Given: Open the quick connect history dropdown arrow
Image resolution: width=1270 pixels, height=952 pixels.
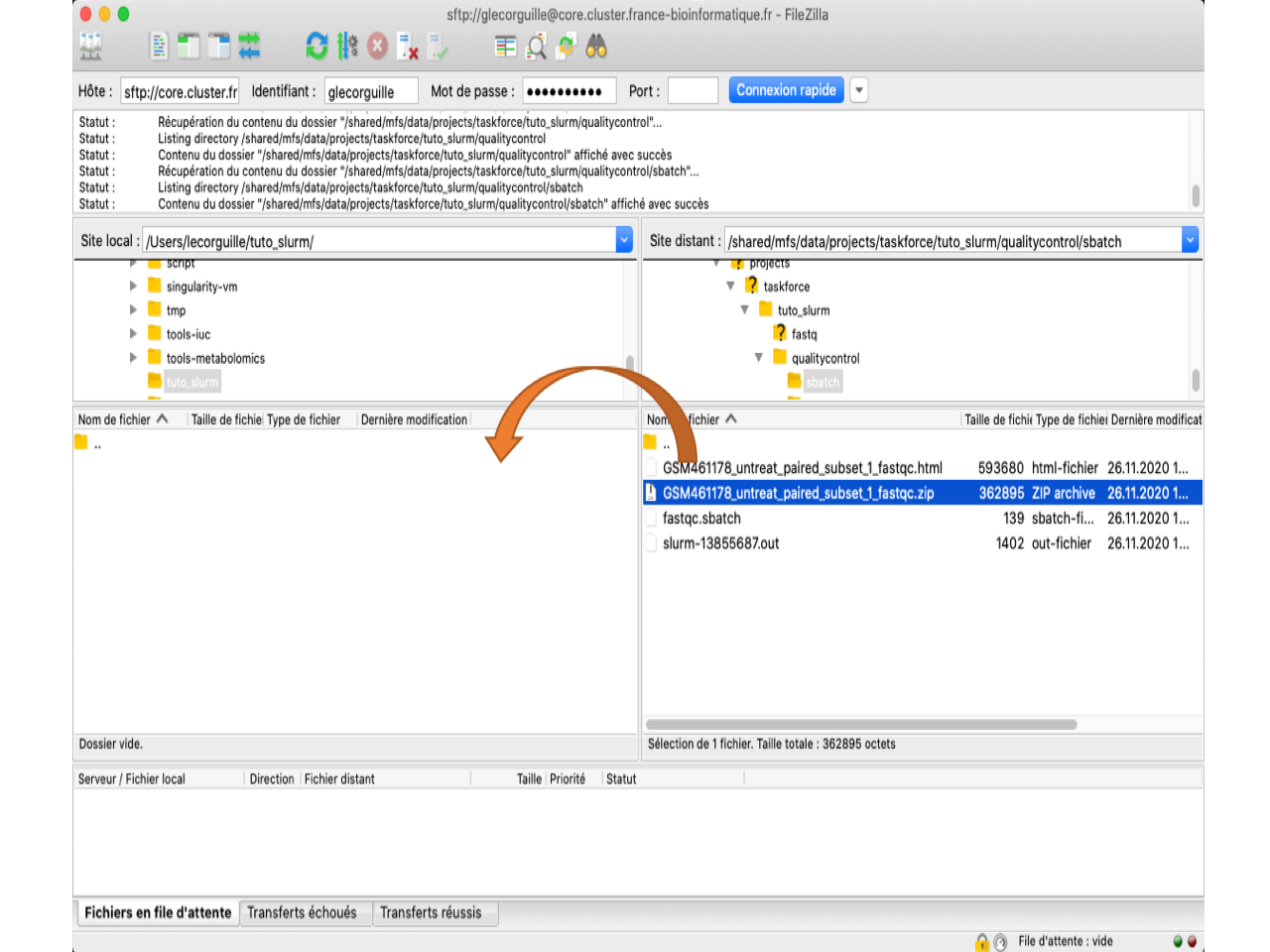Looking at the screenshot, I should click(x=859, y=90).
